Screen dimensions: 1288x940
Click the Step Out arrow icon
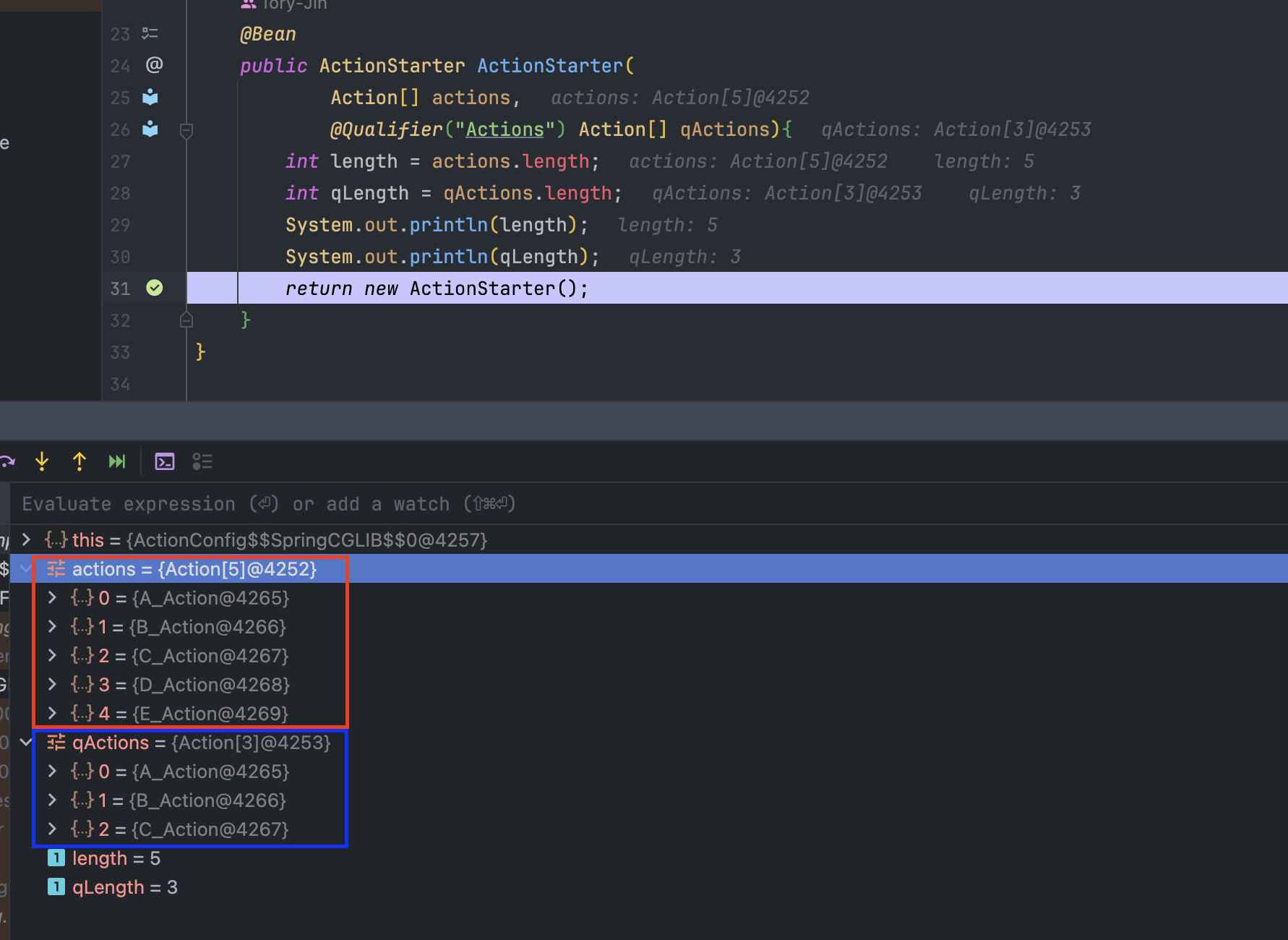[x=80, y=461]
